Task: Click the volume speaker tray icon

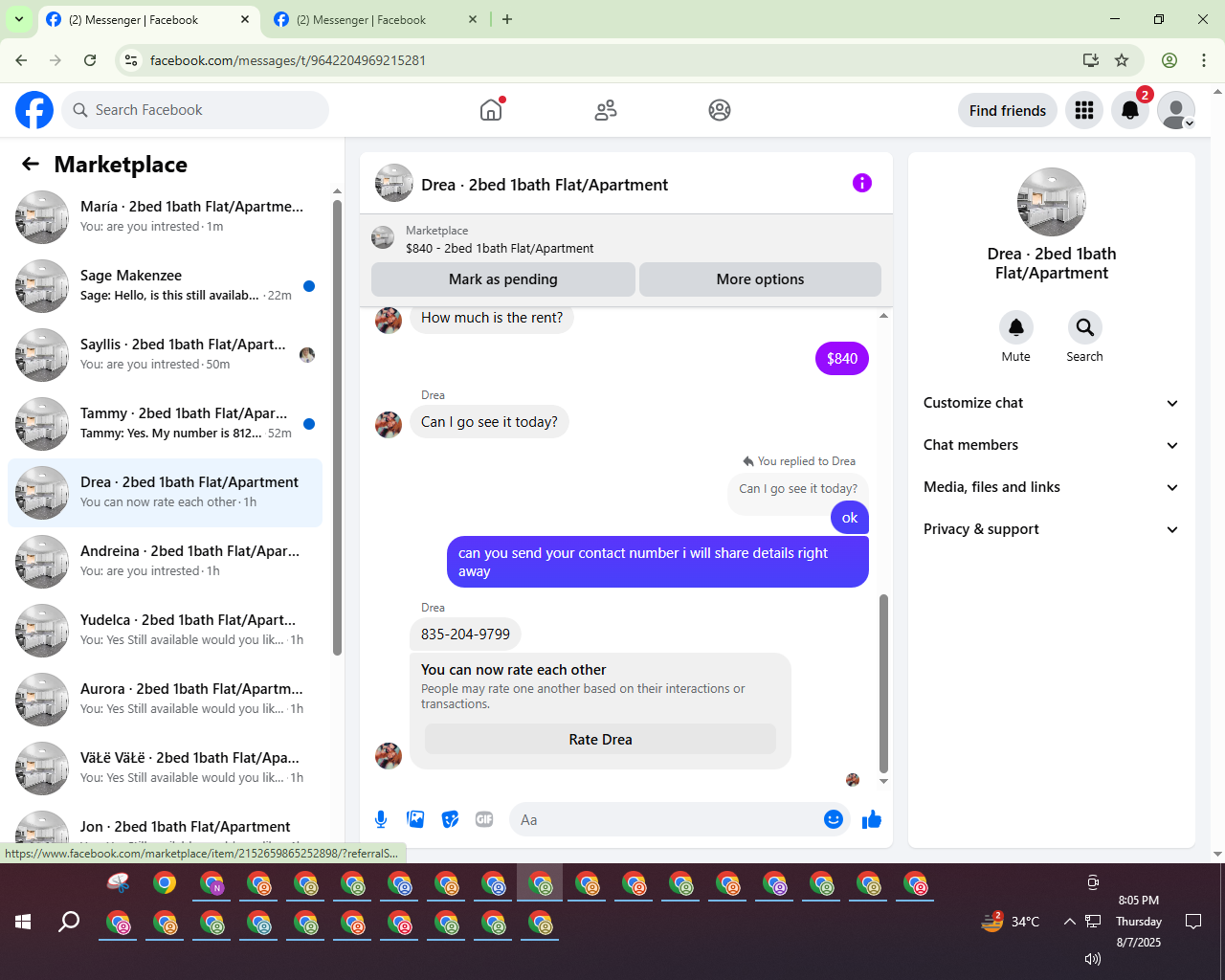Action: click(x=1092, y=958)
